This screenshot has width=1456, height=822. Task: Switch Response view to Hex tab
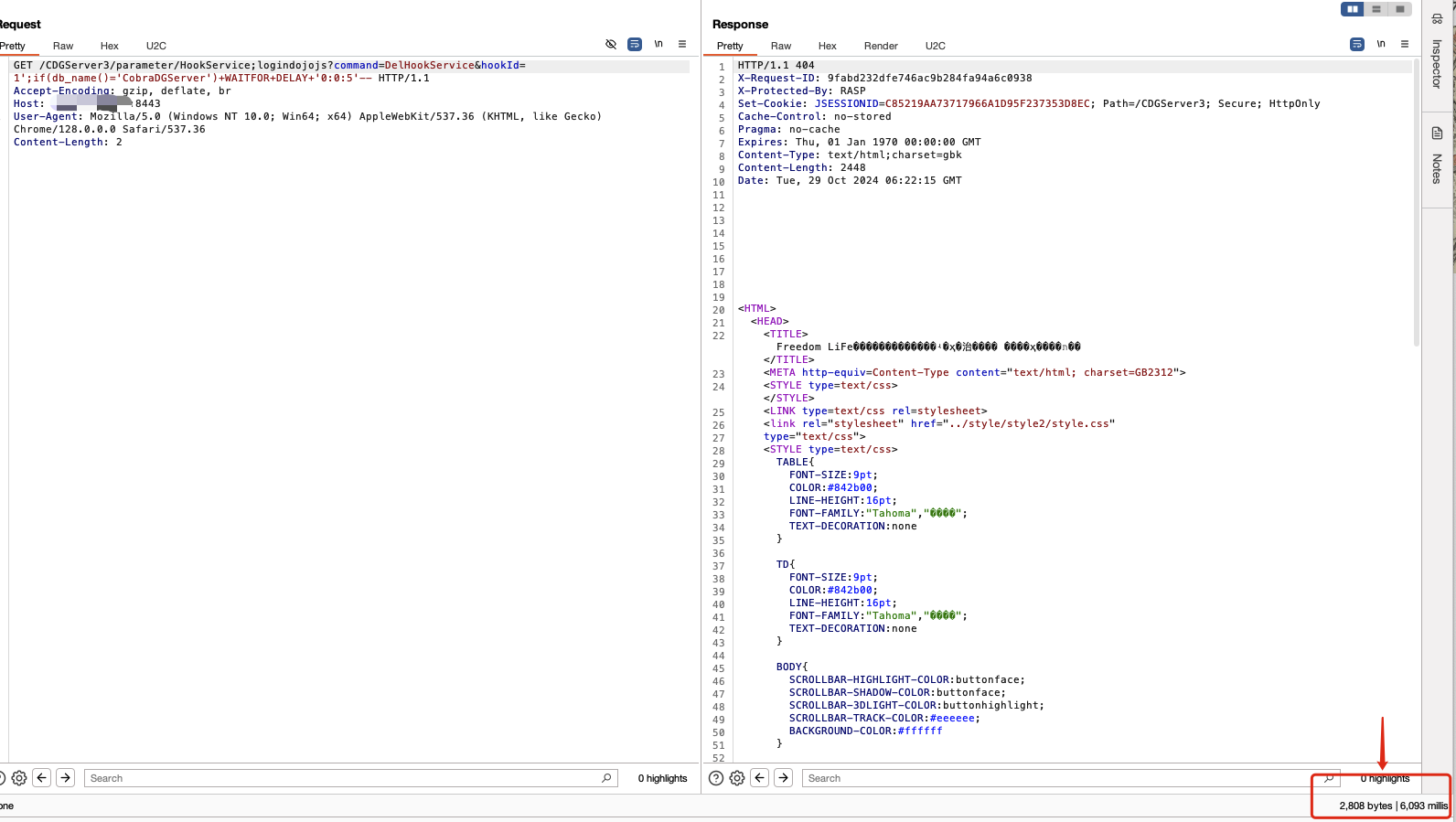[x=828, y=46]
